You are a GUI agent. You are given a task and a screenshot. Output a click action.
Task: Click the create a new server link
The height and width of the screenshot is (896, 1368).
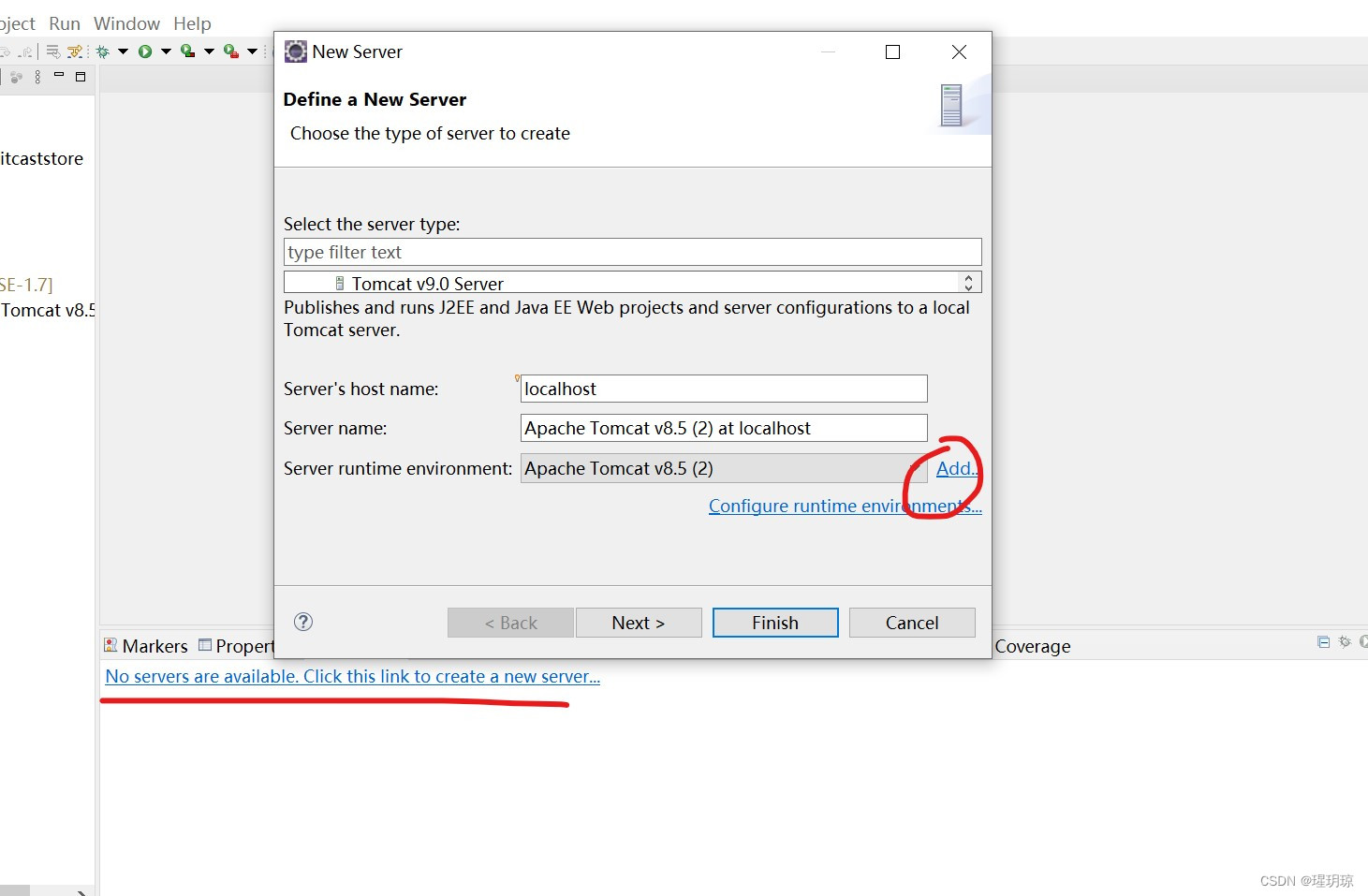[x=352, y=676]
